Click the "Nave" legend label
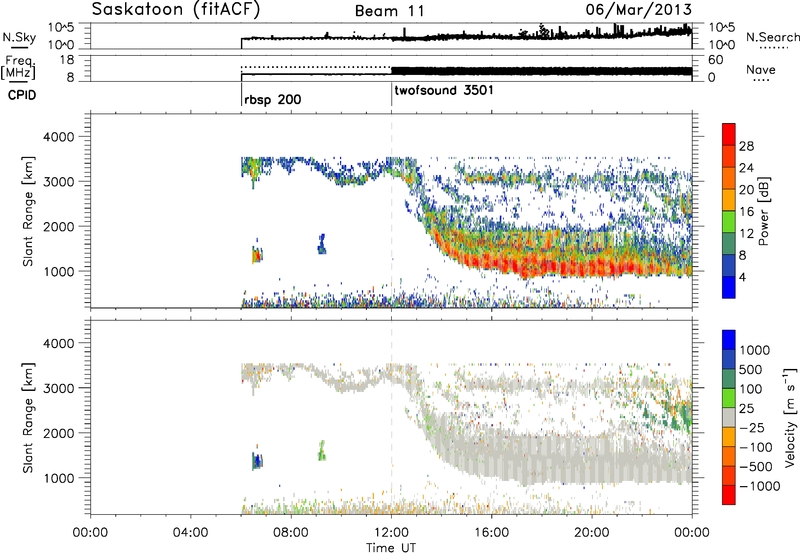This screenshot has width=800, height=554. tap(761, 69)
